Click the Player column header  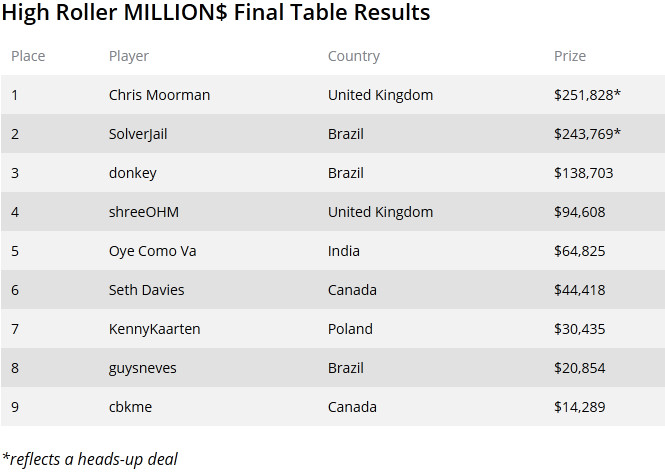tap(129, 56)
